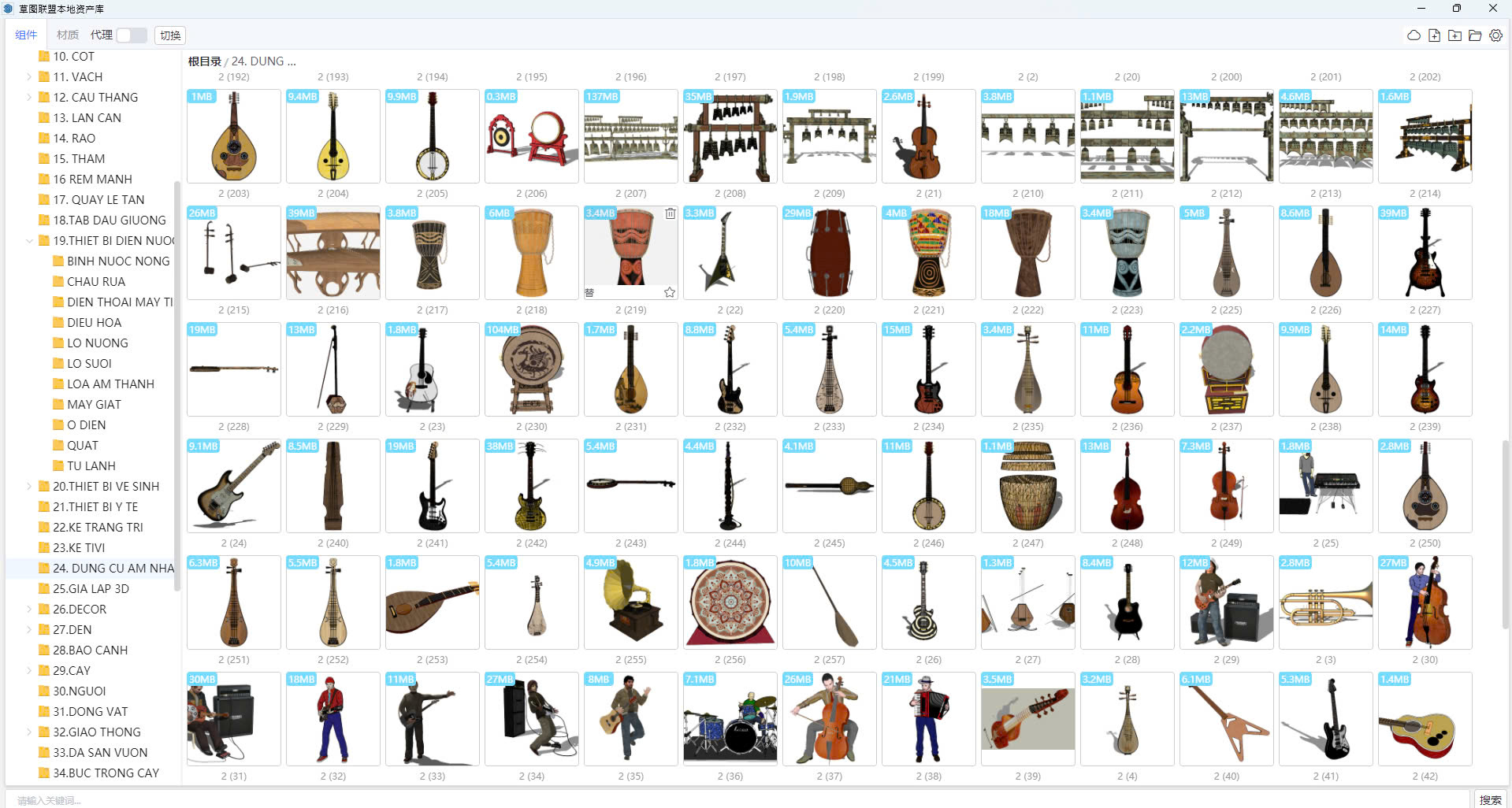The width and height of the screenshot is (1512, 808).
Task: Click the add file icon
Action: tap(1434, 35)
